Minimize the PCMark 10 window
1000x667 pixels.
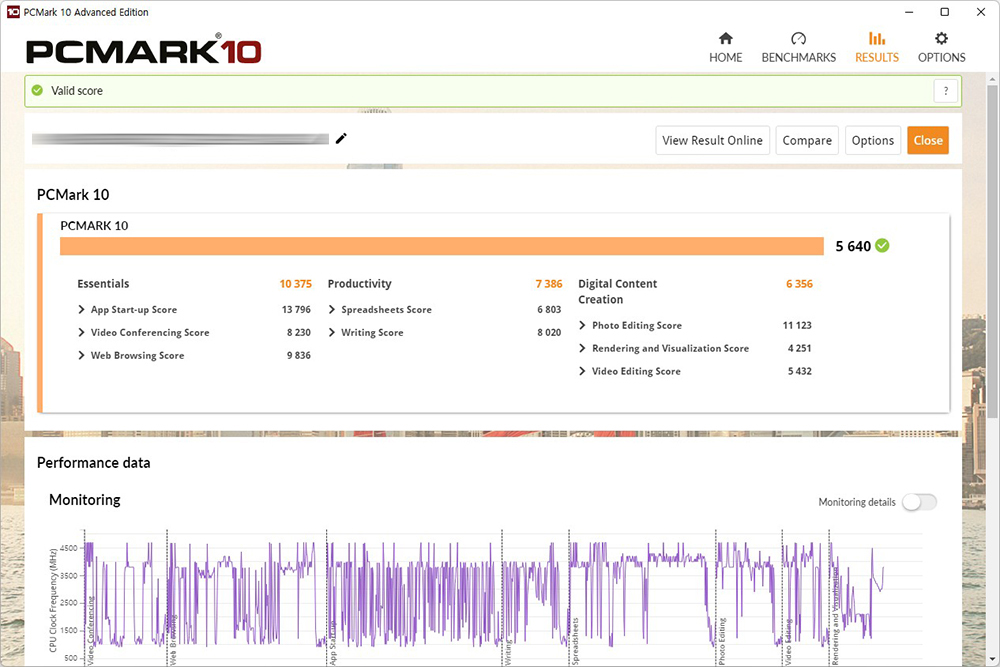pyautogui.click(x=909, y=12)
